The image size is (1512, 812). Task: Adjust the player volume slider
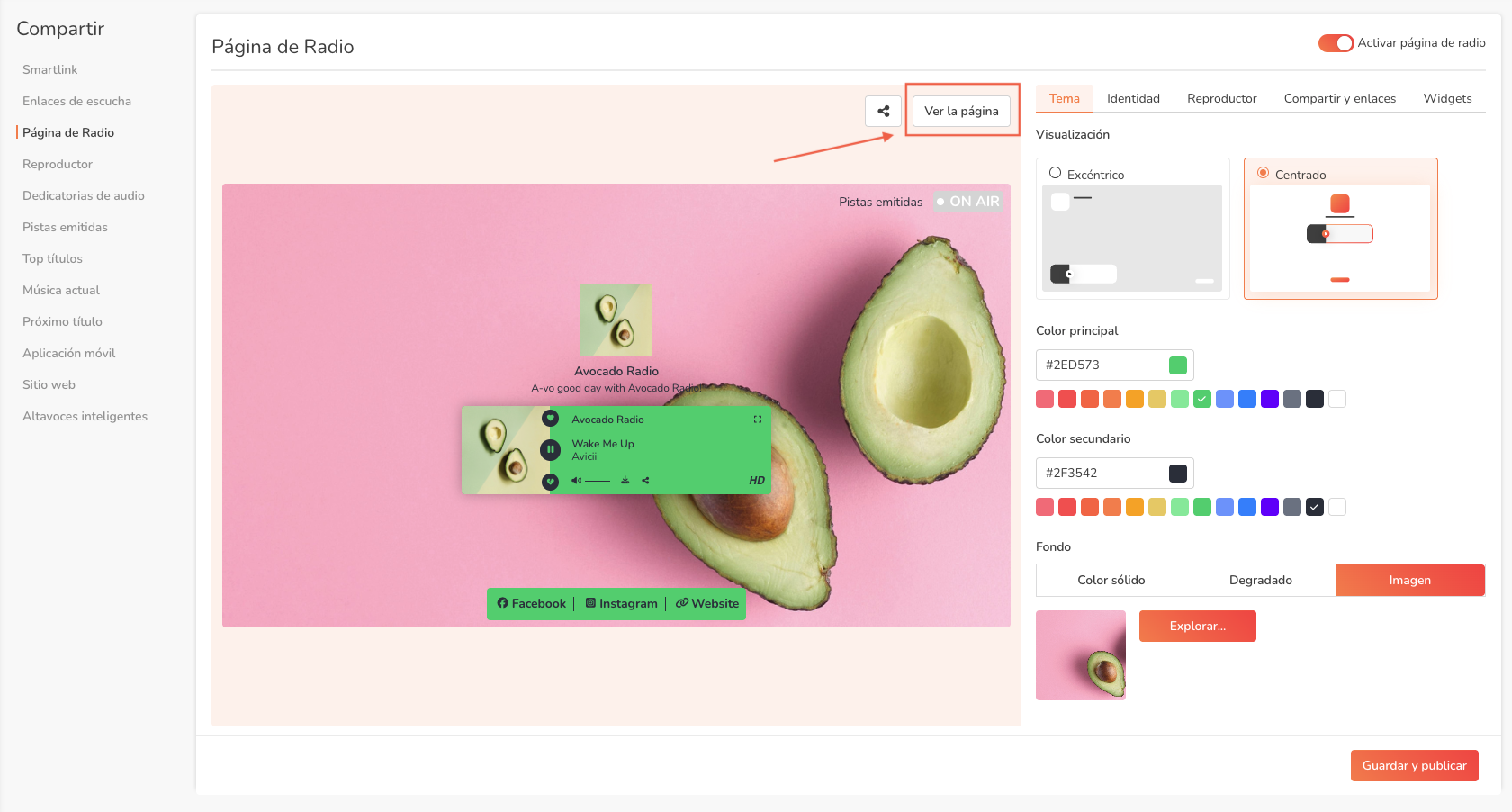pos(598,481)
